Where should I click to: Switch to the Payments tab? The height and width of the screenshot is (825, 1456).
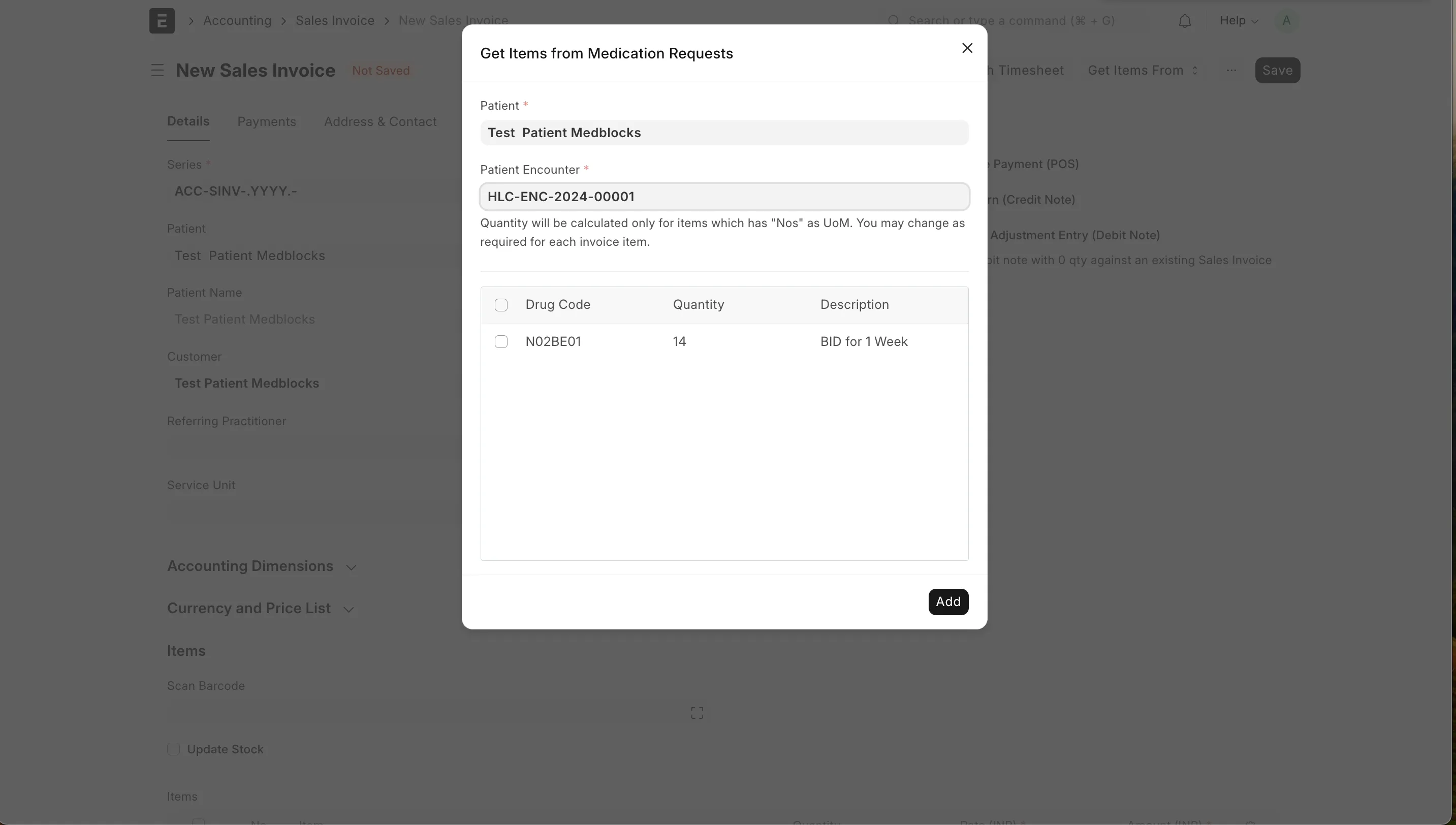(266, 121)
